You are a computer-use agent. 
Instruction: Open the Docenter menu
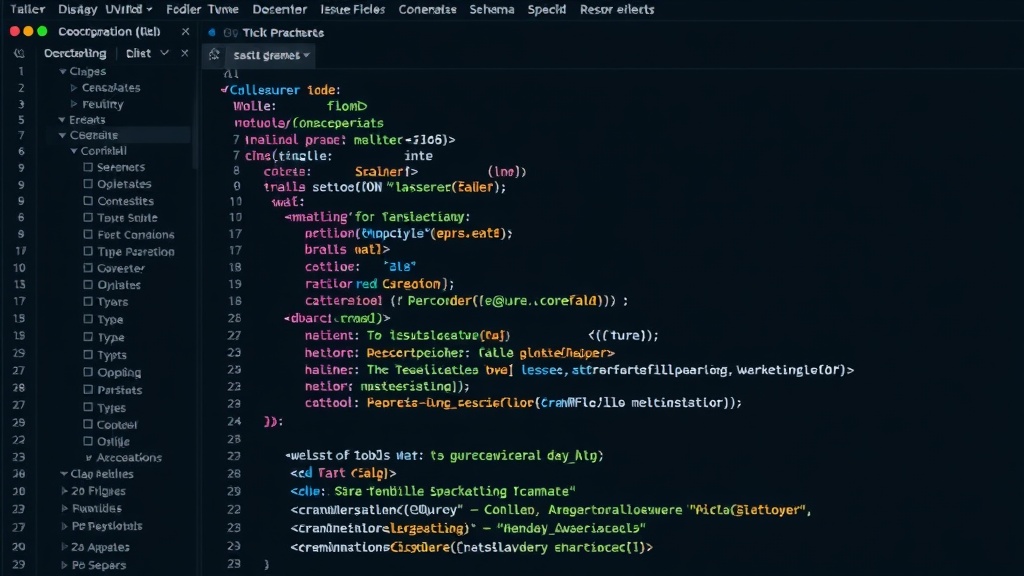coord(280,9)
